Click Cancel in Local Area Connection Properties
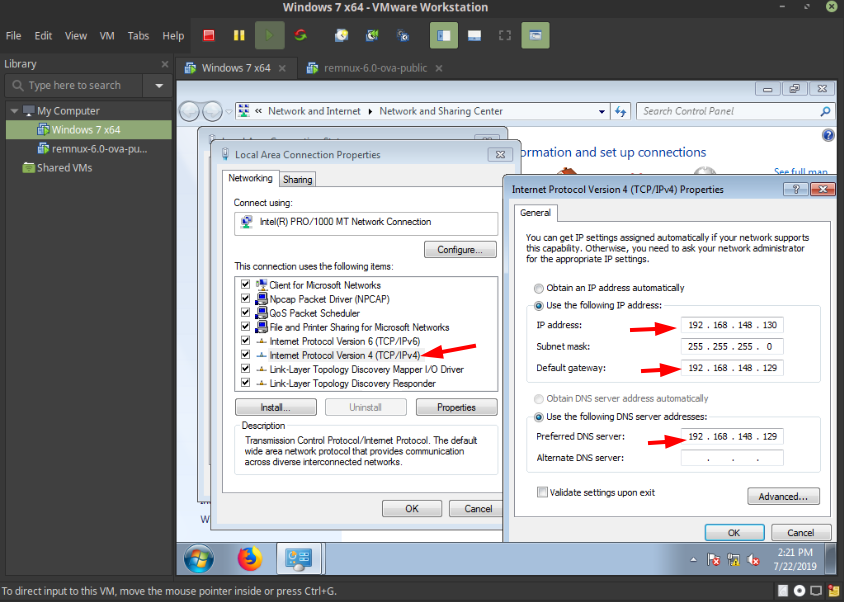 (x=478, y=509)
